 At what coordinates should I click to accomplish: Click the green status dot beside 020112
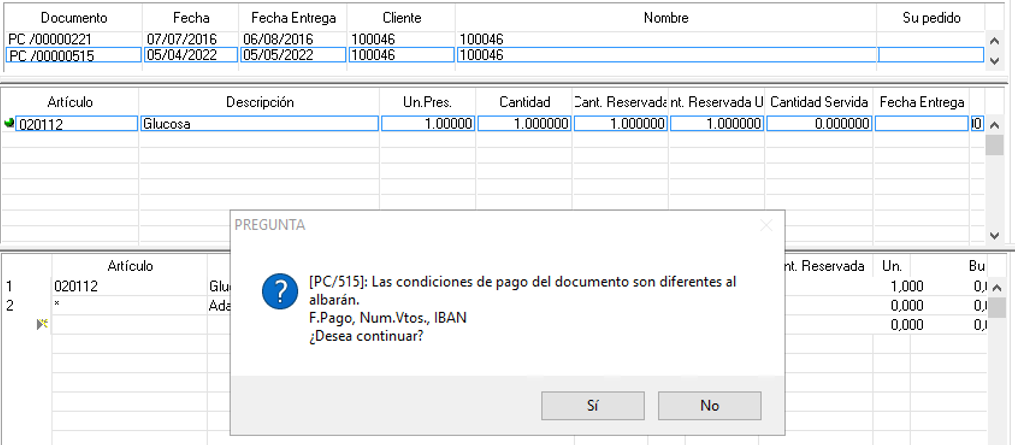pos(10,123)
